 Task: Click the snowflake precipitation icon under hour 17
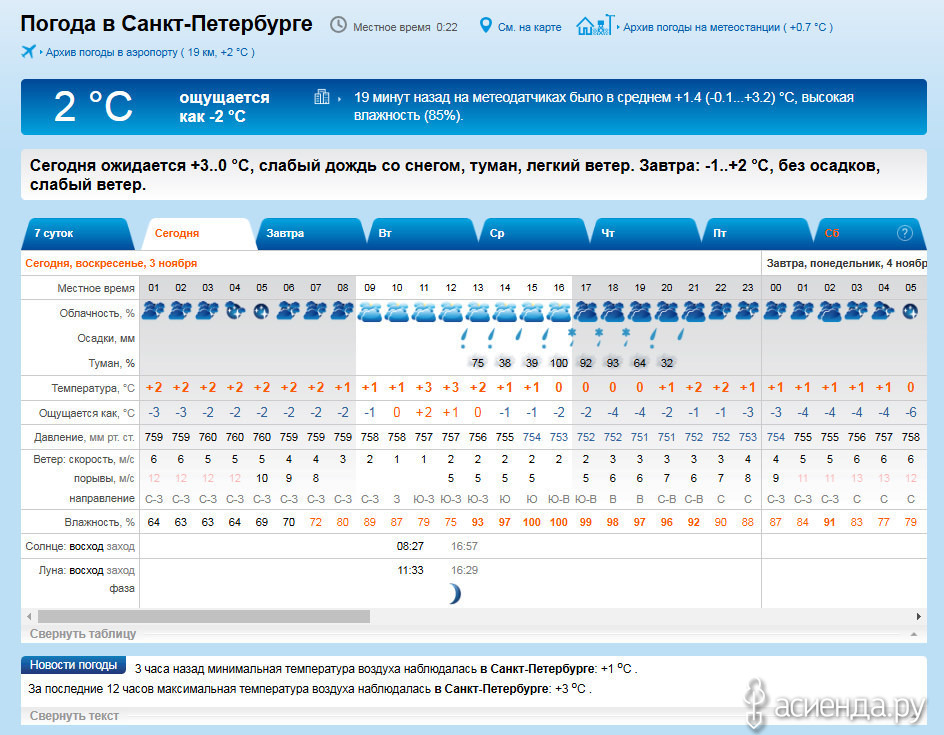tap(573, 337)
